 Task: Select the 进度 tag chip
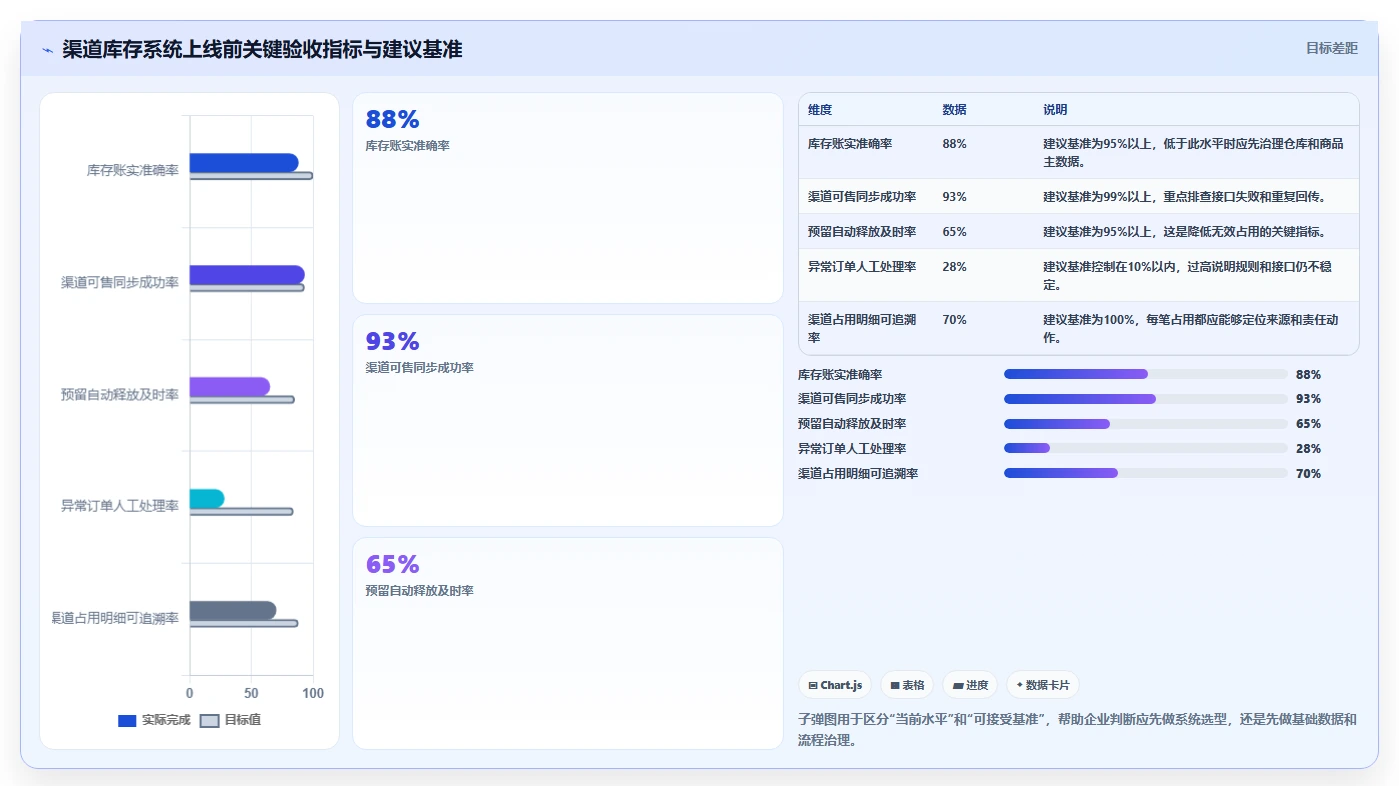pos(971,685)
